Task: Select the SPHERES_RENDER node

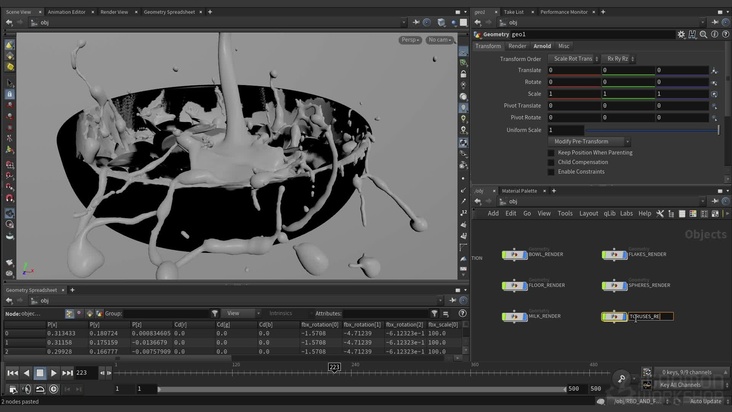Action: click(614, 286)
